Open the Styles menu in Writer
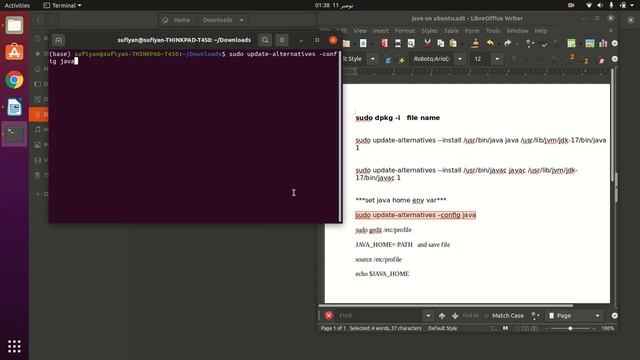 429,31
